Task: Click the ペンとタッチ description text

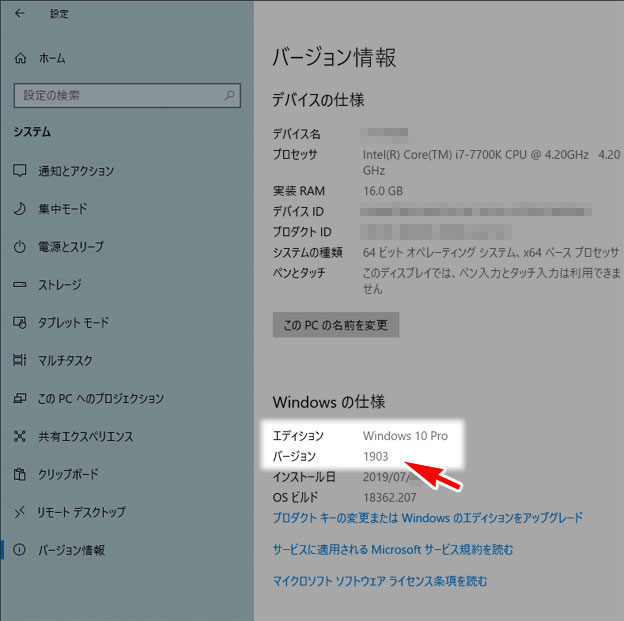Action: pyautogui.click(x=492, y=281)
